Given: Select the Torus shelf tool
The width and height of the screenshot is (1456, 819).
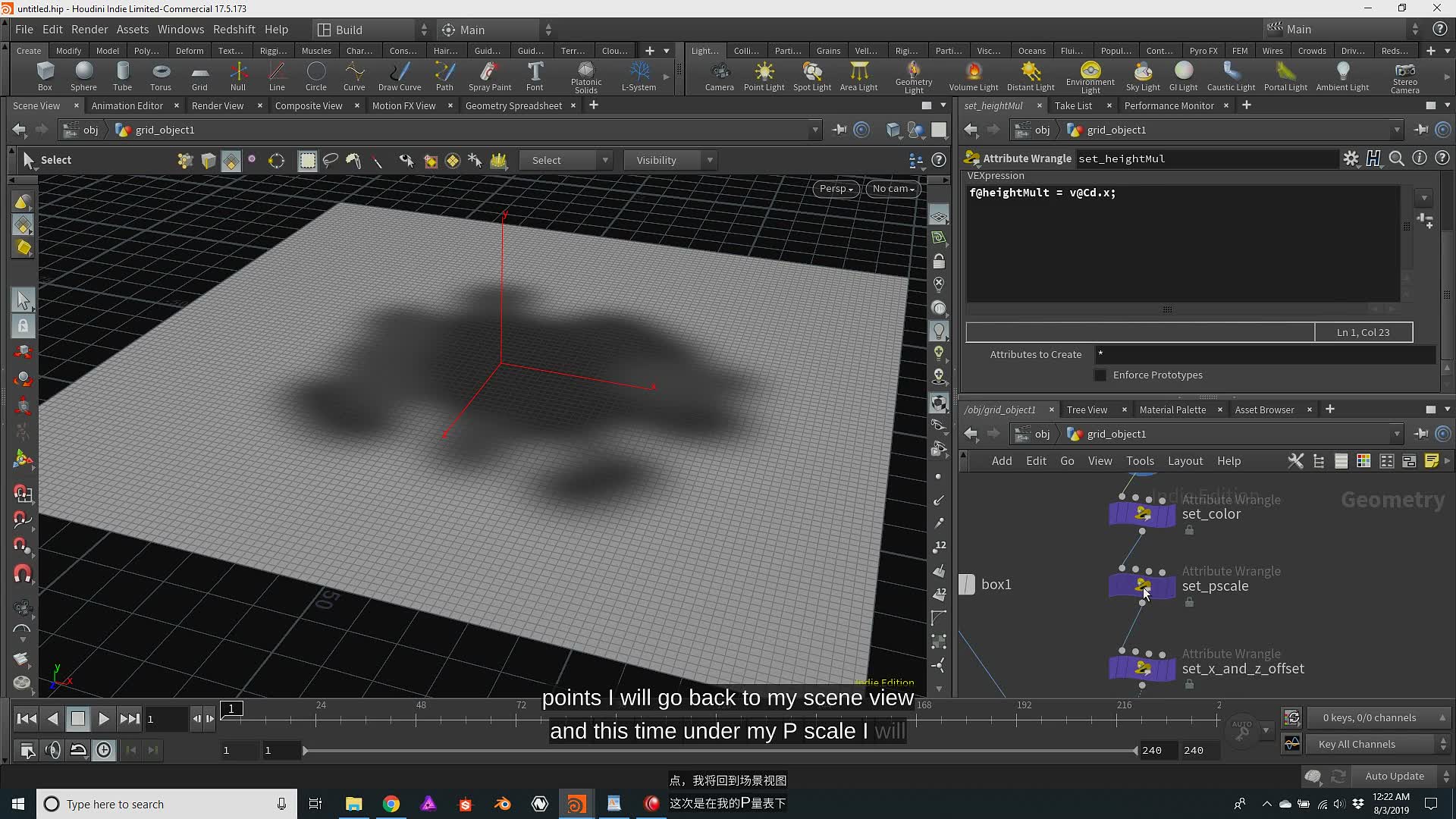Looking at the screenshot, I should 161,77.
